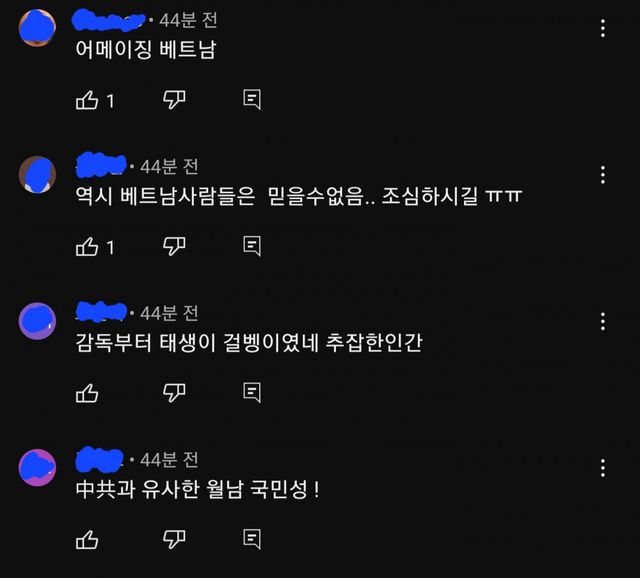Like the '감독부터 태생이' comment
Image resolution: width=640 pixels, height=578 pixels.
coord(87,393)
